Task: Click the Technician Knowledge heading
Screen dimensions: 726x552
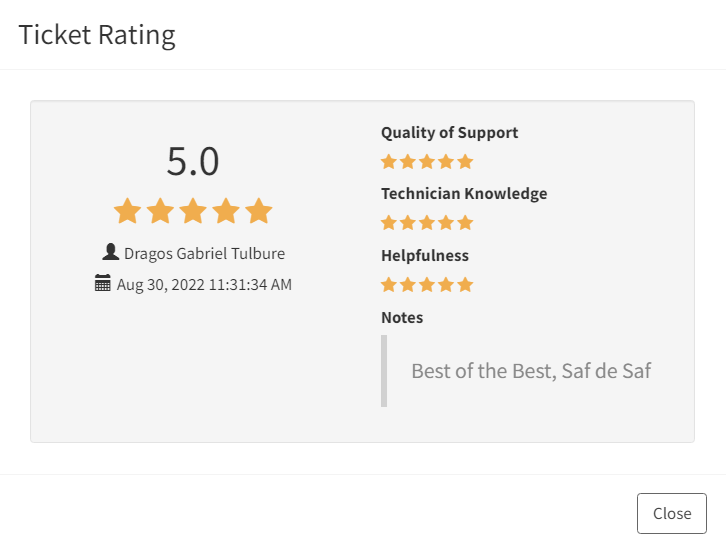Action: 464,194
